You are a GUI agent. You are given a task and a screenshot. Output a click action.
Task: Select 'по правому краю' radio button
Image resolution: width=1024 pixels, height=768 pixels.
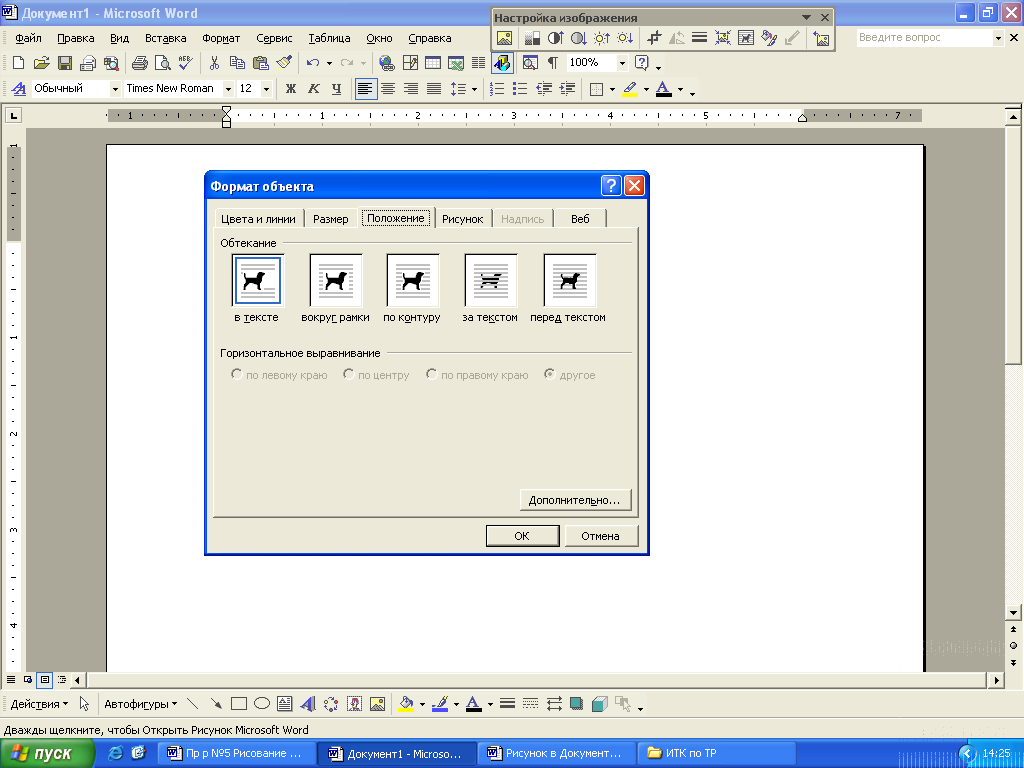pos(432,374)
